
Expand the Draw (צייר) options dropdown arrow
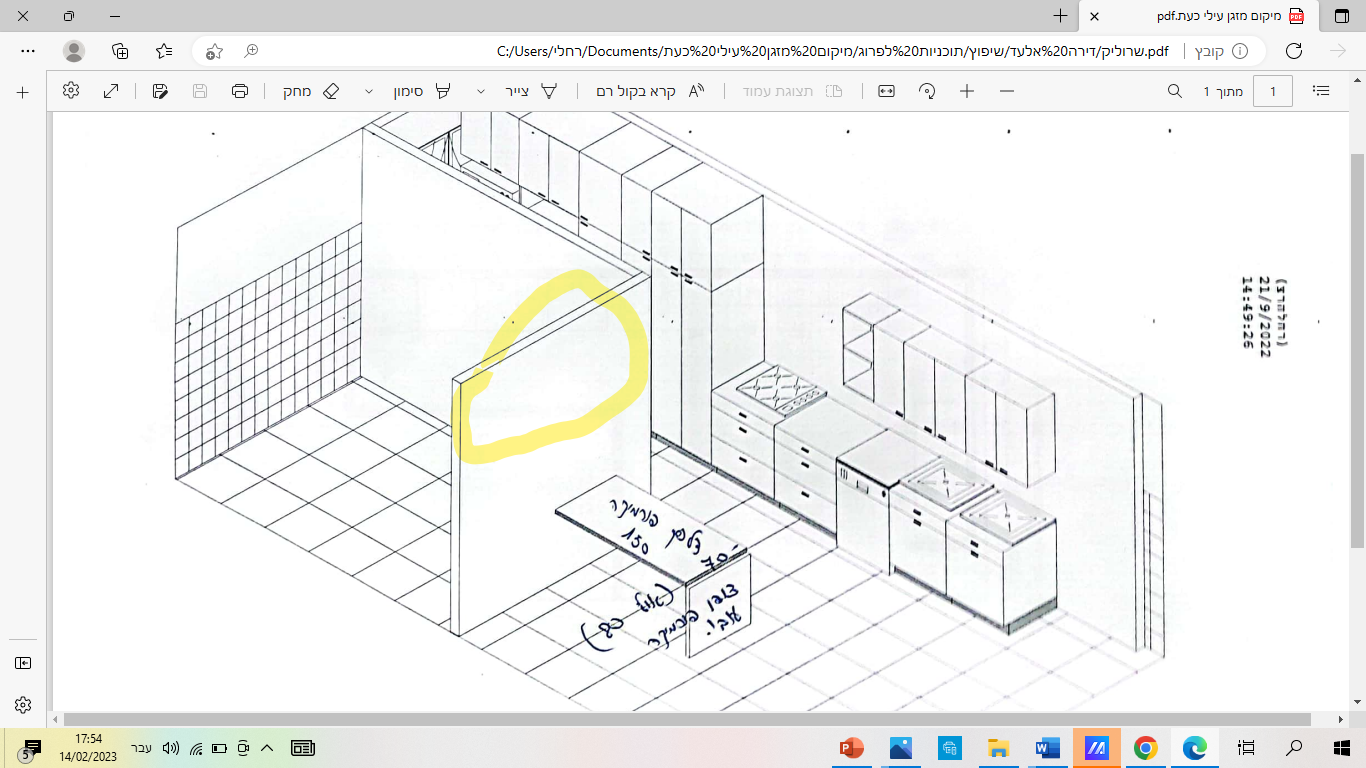tap(481, 91)
